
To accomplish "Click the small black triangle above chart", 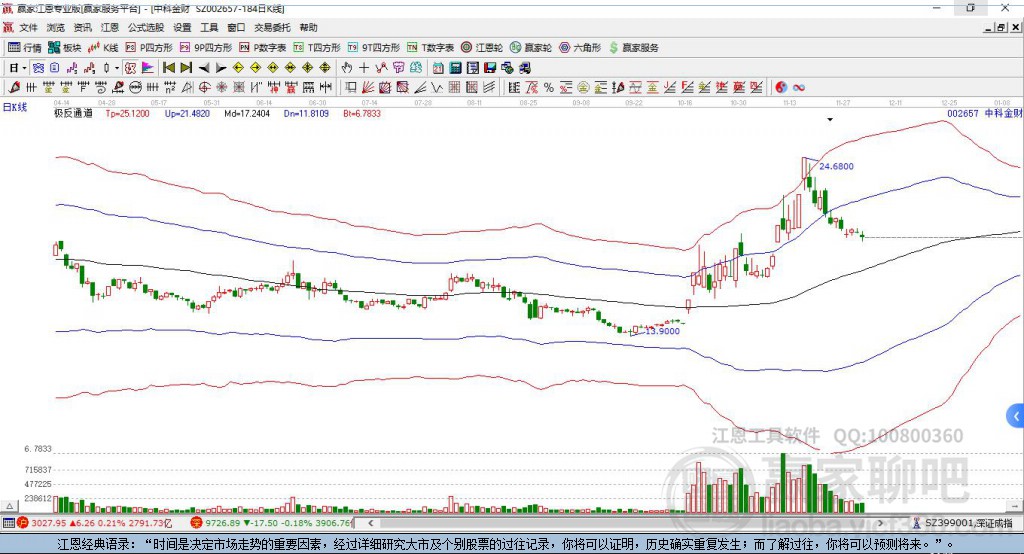I will click(x=830, y=119).
